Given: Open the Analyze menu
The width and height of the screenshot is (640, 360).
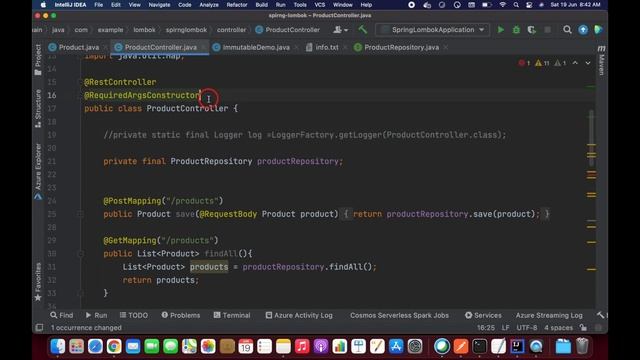Looking at the screenshot, I should point(209,5).
